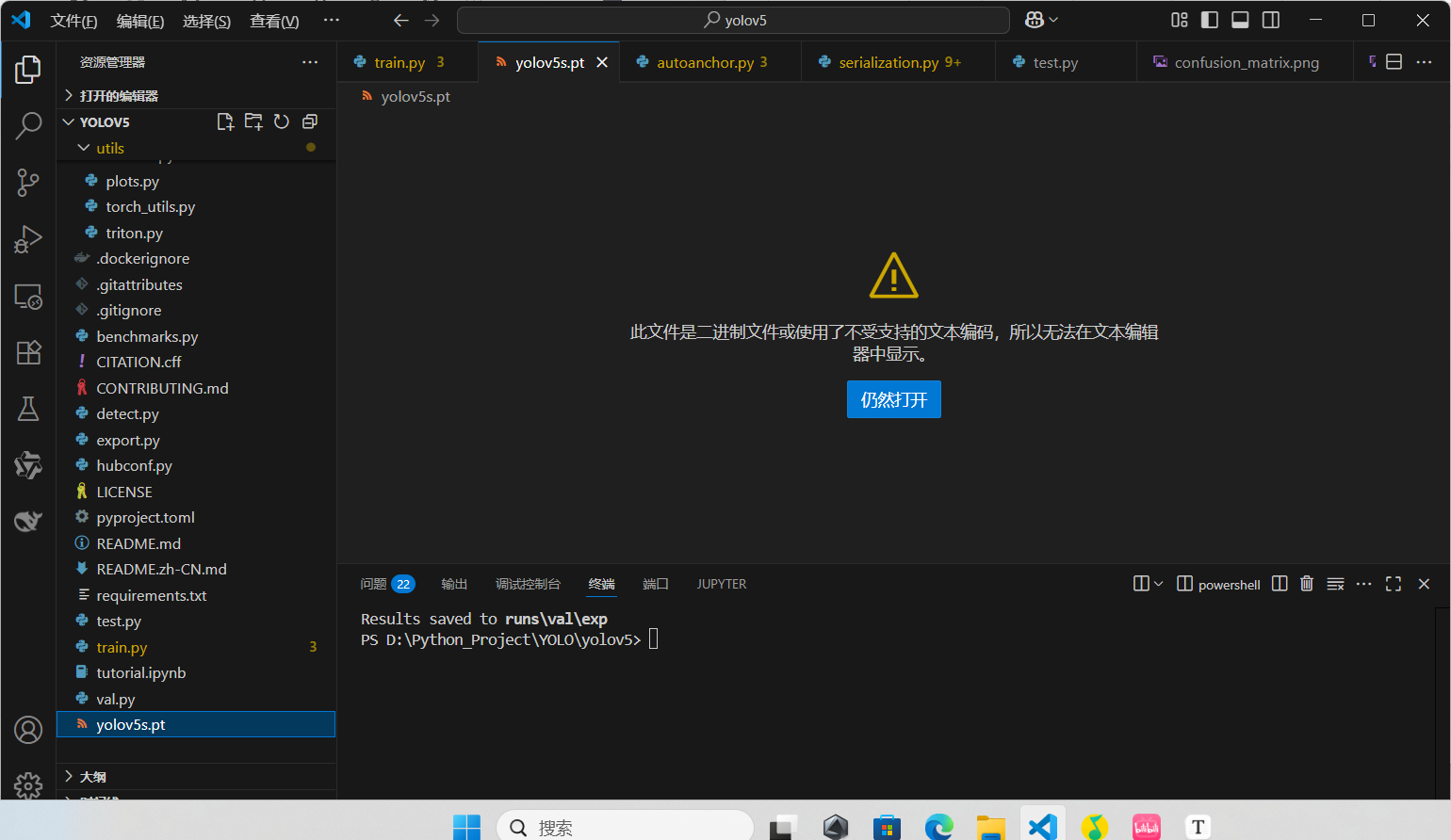
Task: Click the Windows taskbar search box
Action: [625, 827]
